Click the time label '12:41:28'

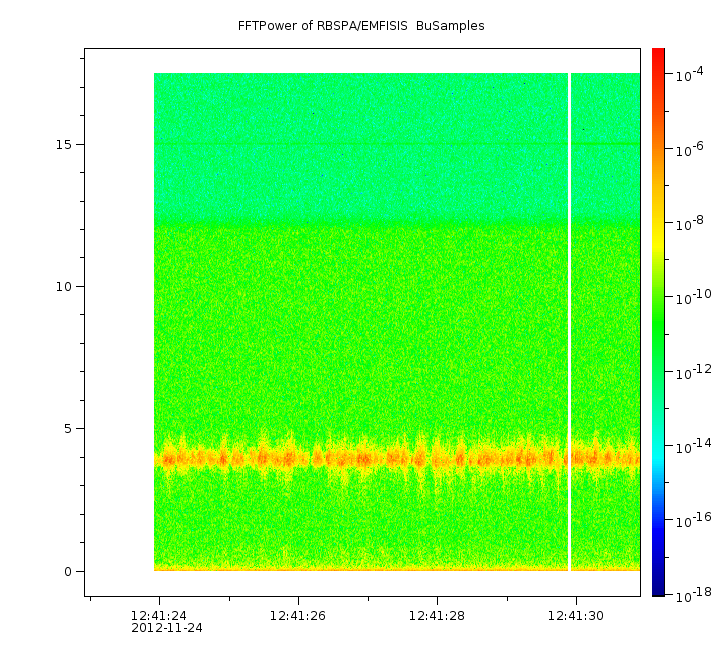[x=437, y=615]
